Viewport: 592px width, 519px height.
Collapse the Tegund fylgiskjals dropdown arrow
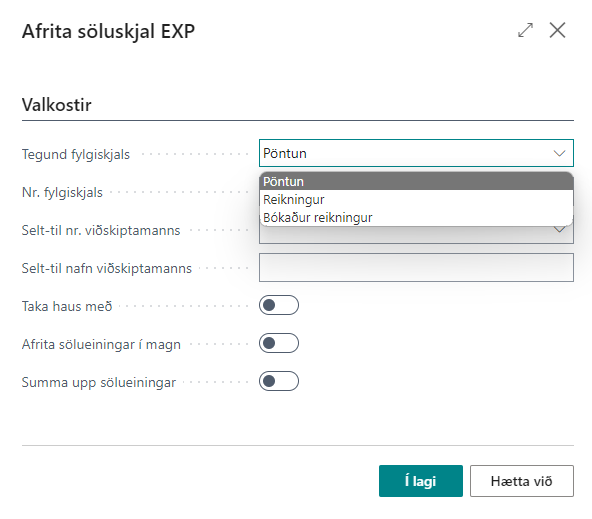(x=559, y=153)
